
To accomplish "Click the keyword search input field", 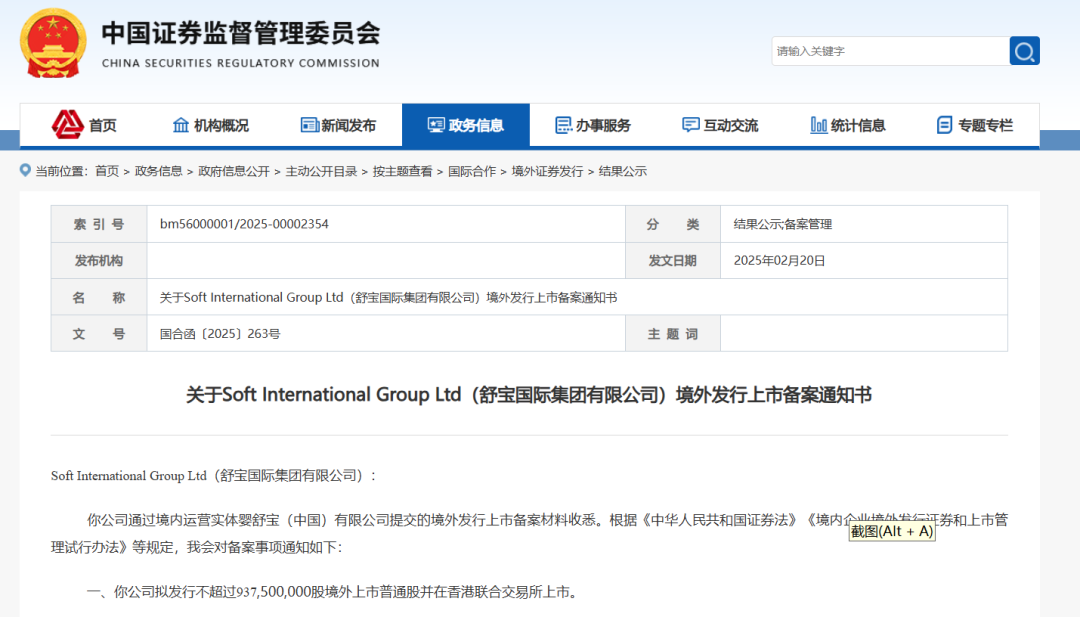I will tap(888, 51).
